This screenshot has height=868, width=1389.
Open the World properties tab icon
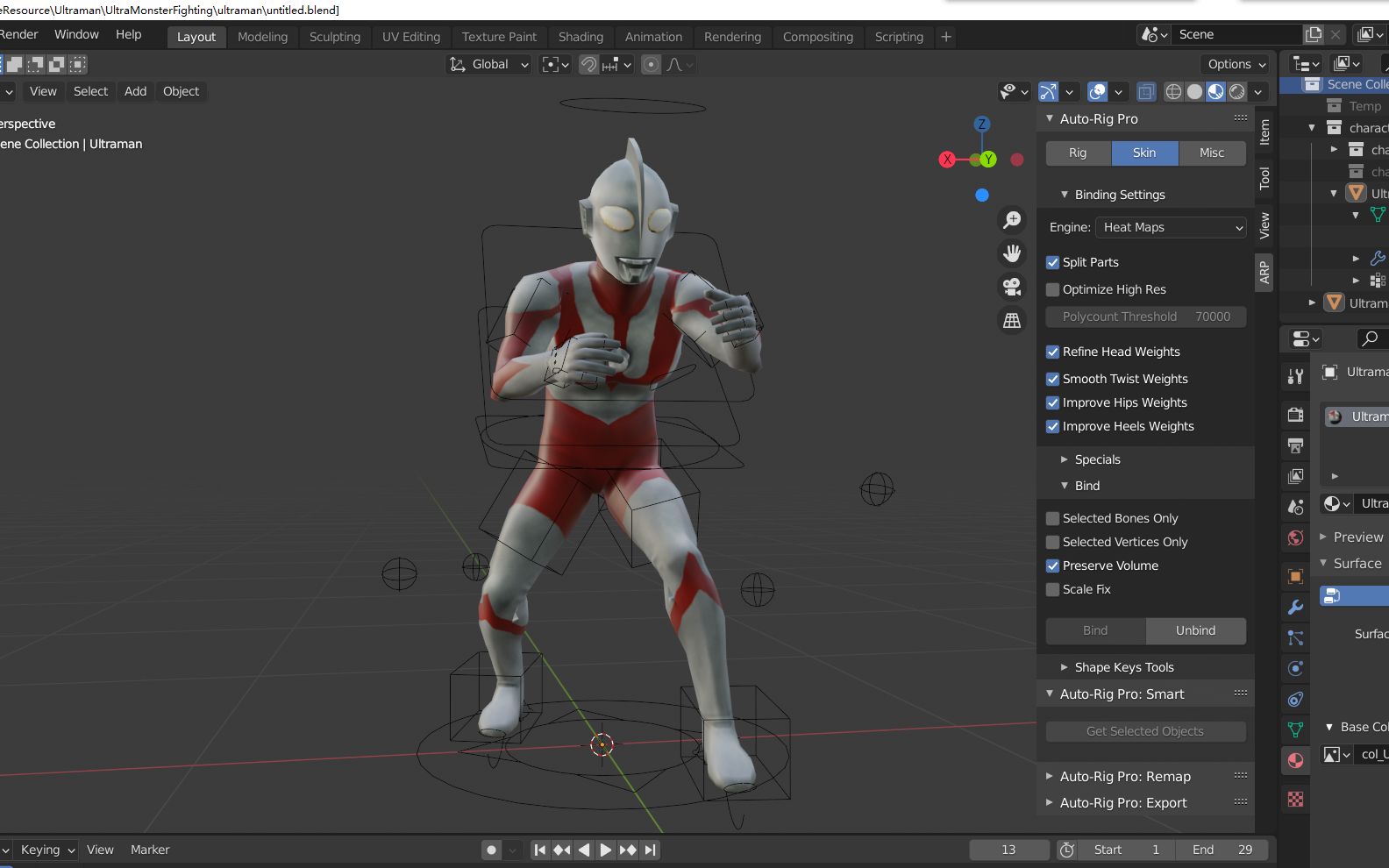pyautogui.click(x=1295, y=537)
